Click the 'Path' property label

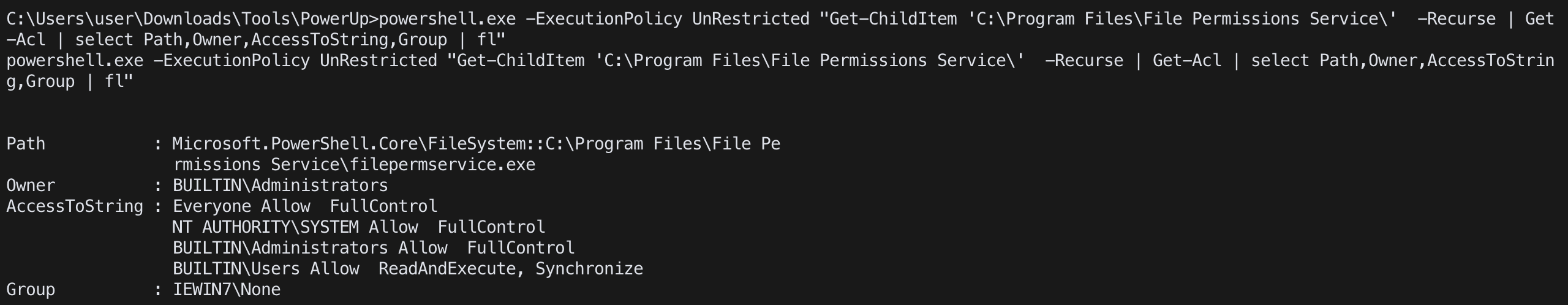(x=26, y=144)
